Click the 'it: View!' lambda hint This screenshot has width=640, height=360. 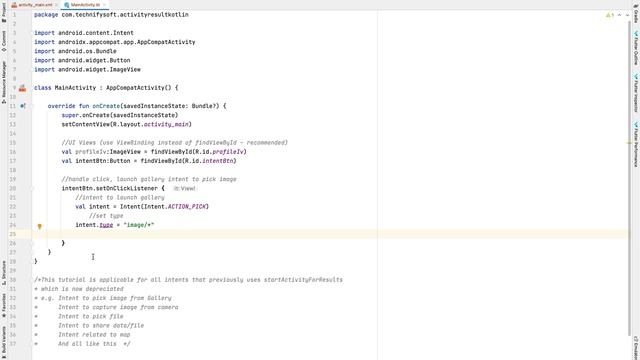pos(184,189)
